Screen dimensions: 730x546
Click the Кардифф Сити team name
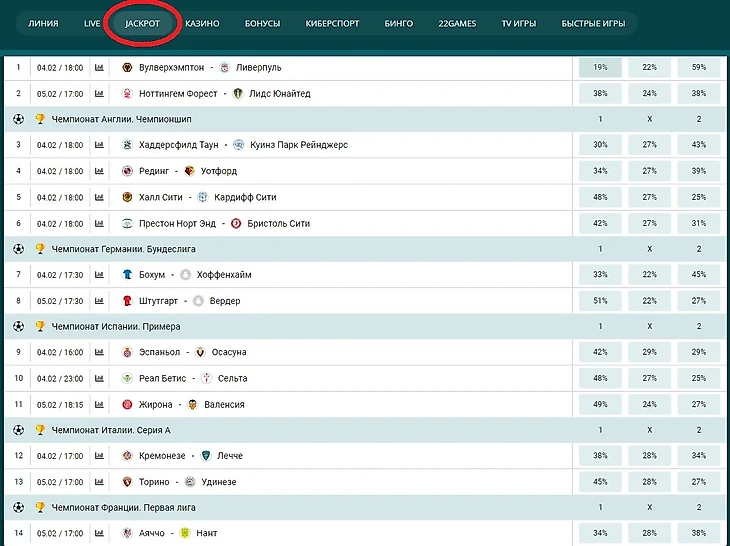(245, 197)
